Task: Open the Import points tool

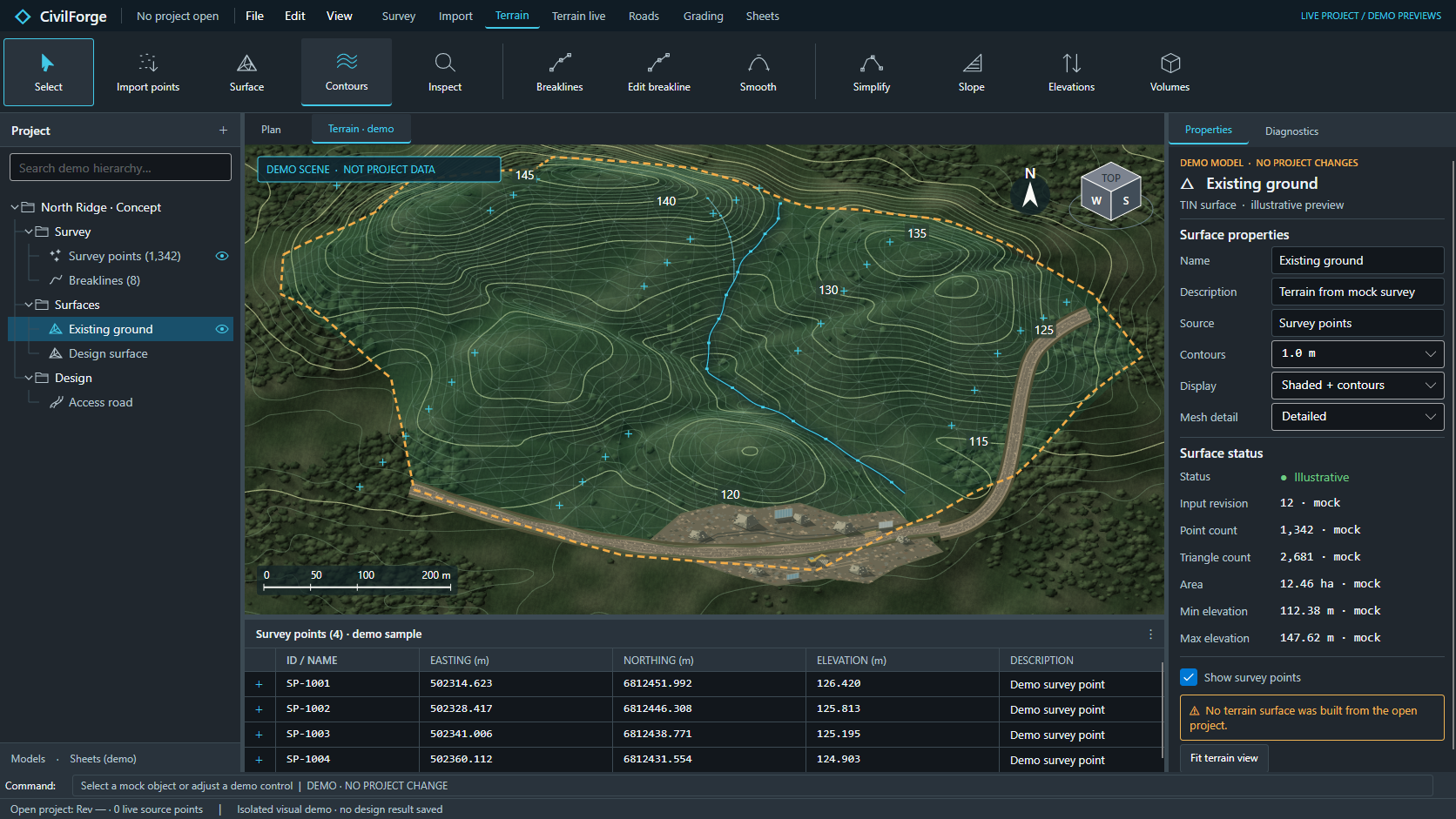Action: coord(148,72)
